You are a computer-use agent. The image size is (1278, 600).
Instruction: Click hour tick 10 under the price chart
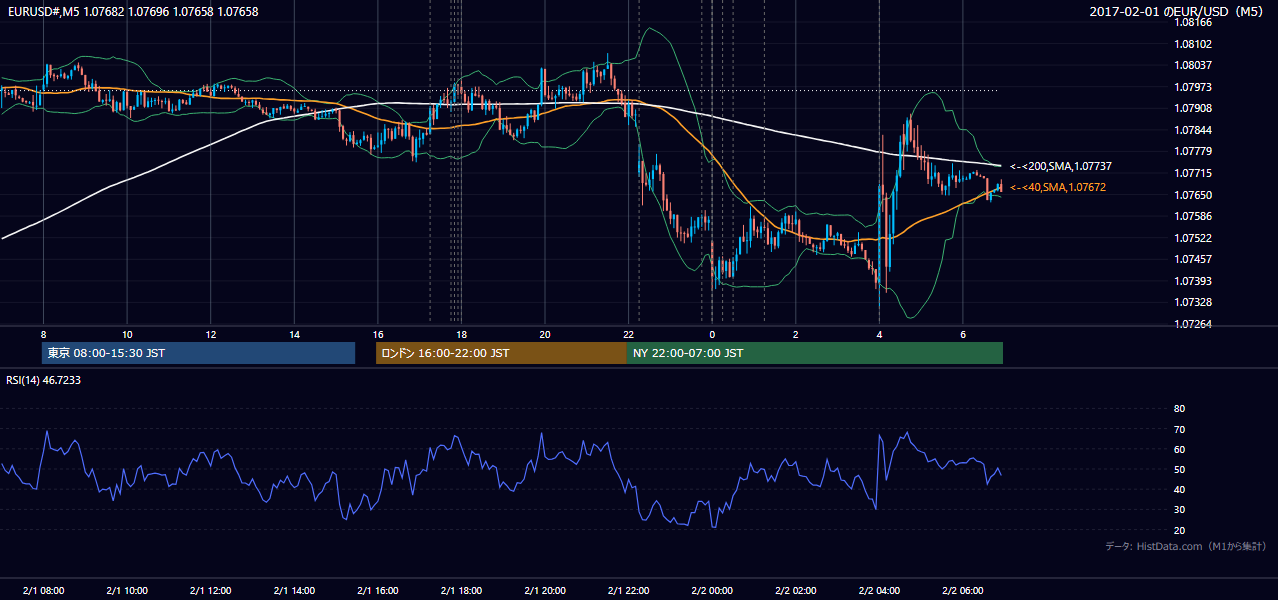[x=127, y=334]
